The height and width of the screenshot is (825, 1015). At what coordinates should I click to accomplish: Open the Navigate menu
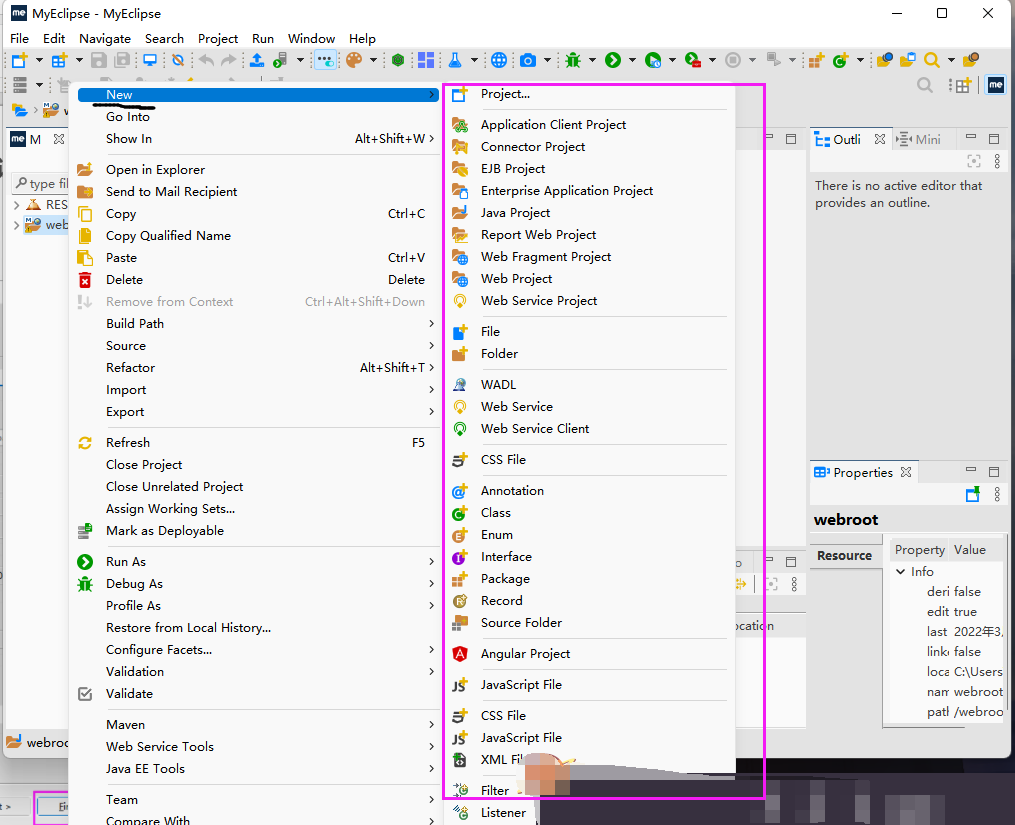[105, 39]
